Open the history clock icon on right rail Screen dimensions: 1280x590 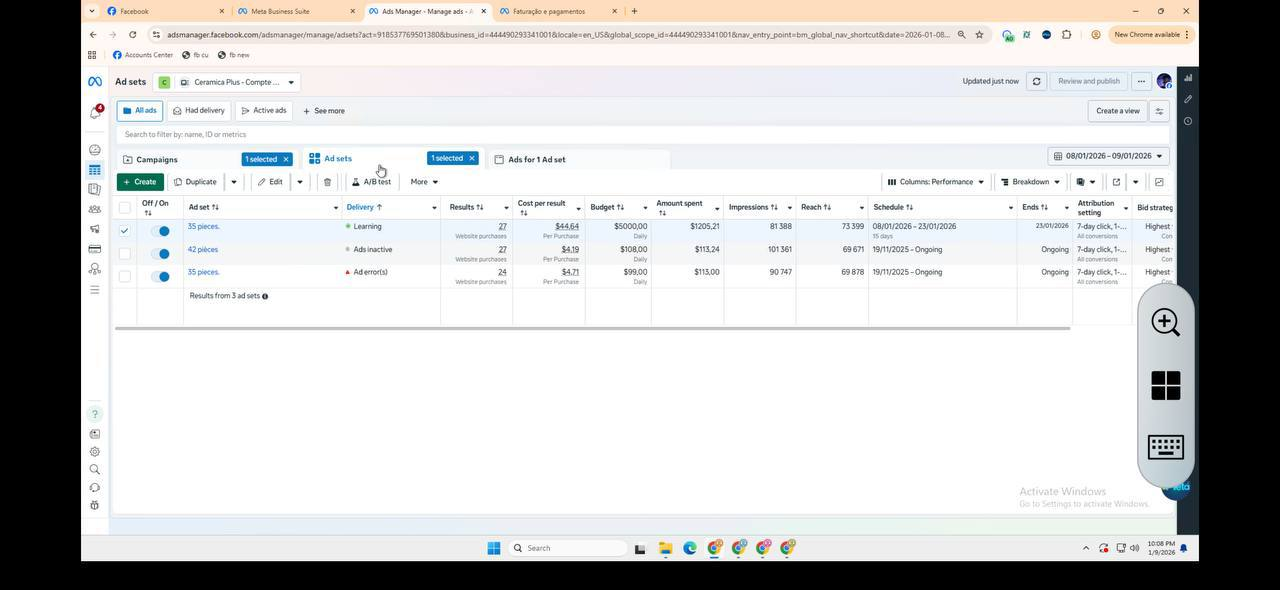pos(1188,121)
